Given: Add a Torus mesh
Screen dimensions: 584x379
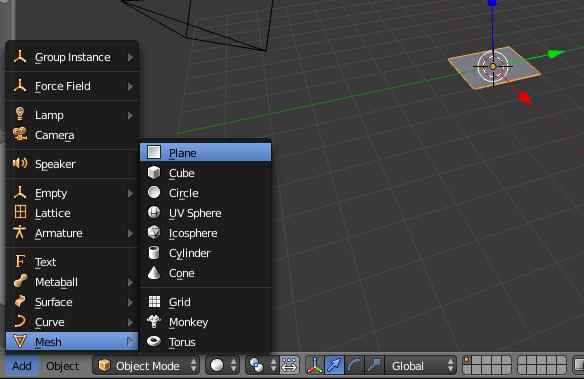Looking at the screenshot, I should point(206,342).
